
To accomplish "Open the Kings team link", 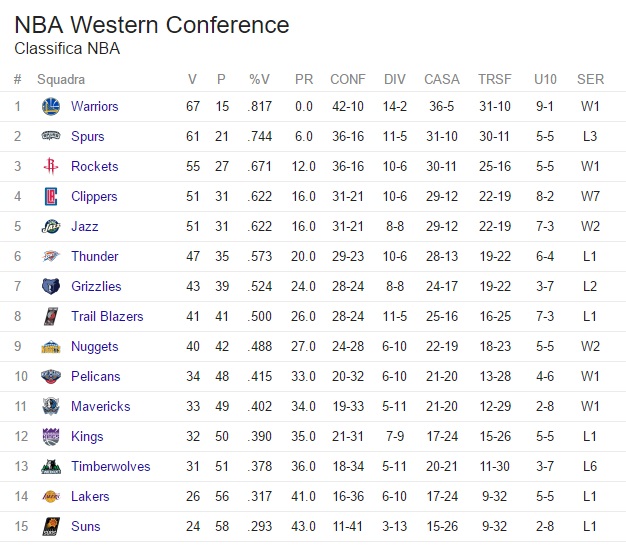I will (87, 436).
